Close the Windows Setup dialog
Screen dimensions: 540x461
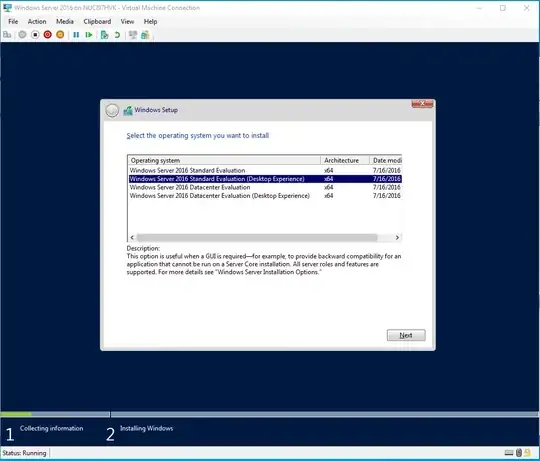click(422, 104)
